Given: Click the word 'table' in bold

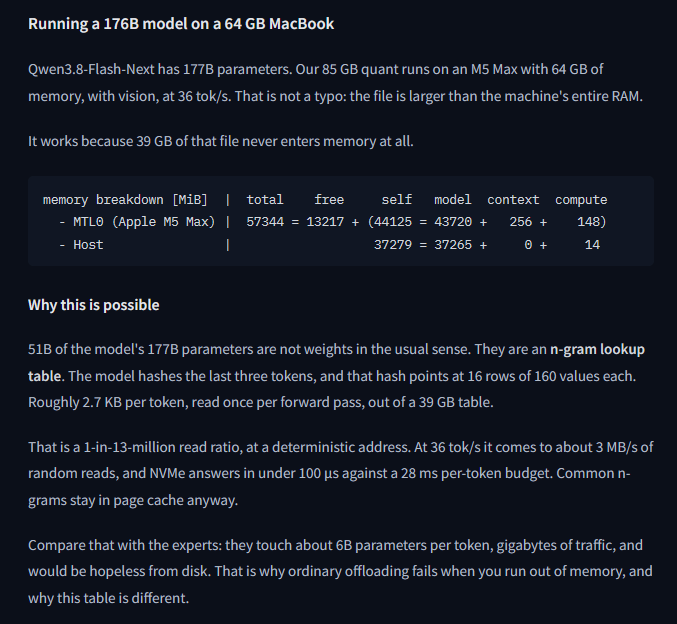Looking at the screenshot, I should (x=44, y=376).
